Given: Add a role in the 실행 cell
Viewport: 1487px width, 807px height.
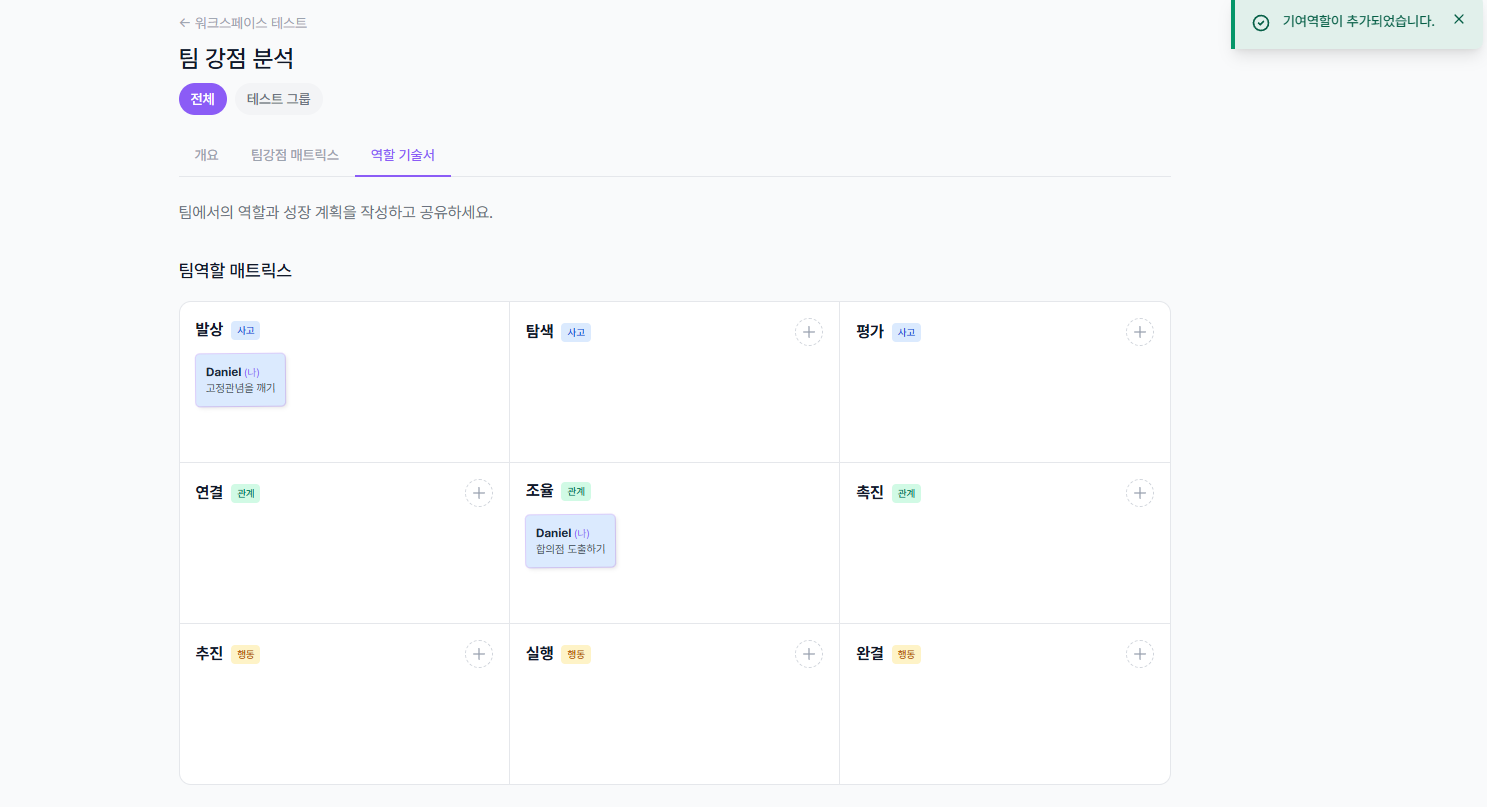Looking at the screenshot, I should [808, 653].
